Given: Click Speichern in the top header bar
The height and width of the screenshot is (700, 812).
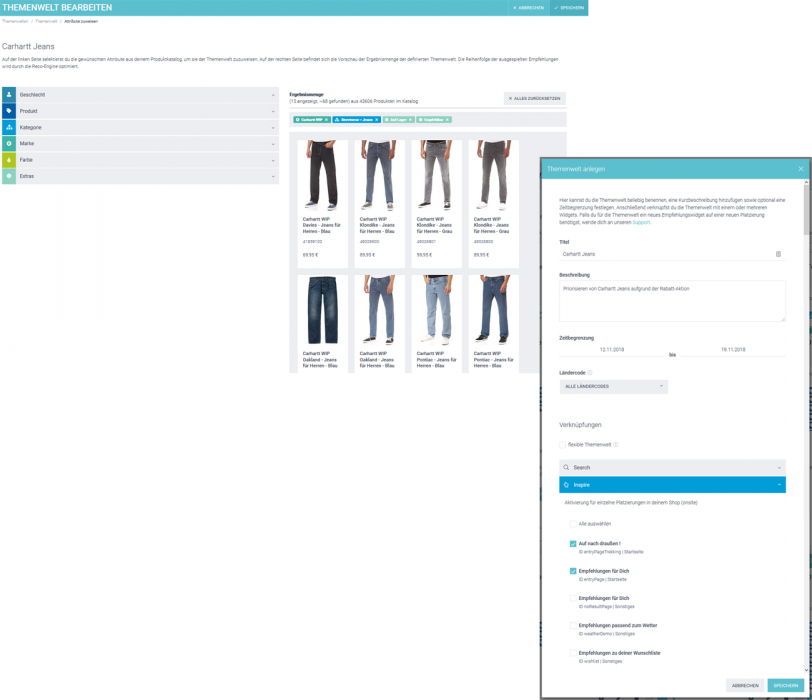Looking at the screenshot, I should click(x=569, y=8).
